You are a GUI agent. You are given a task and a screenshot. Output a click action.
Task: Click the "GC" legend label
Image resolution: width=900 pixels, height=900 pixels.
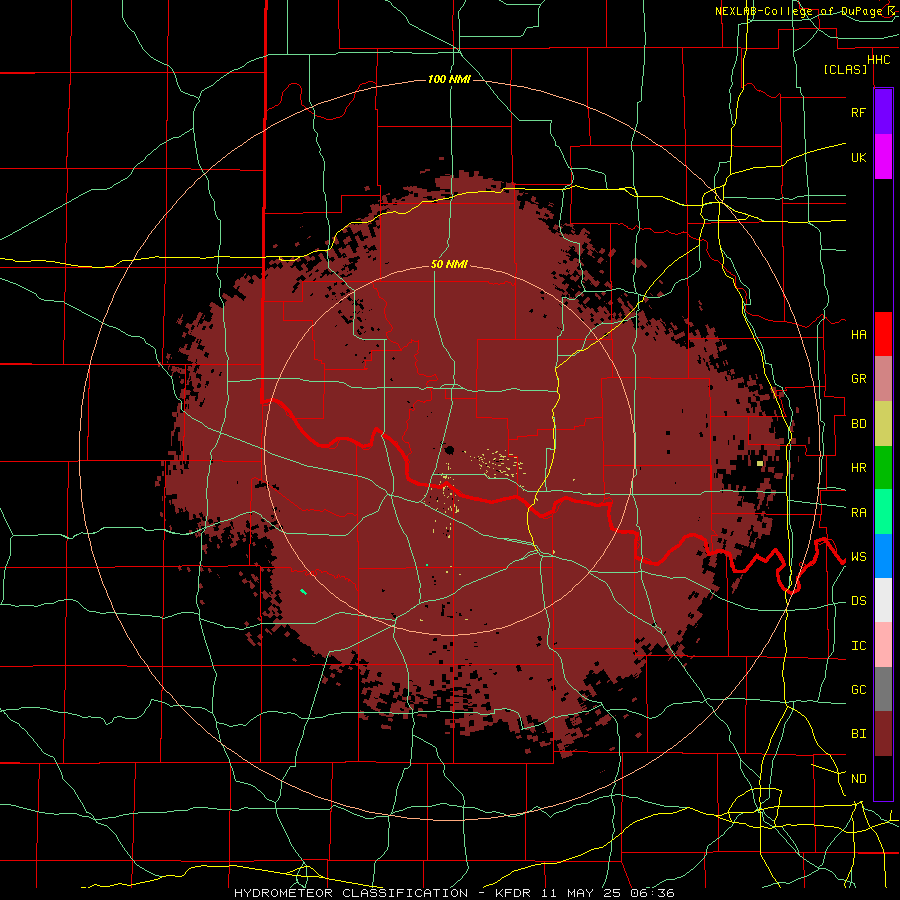[858, 690]
